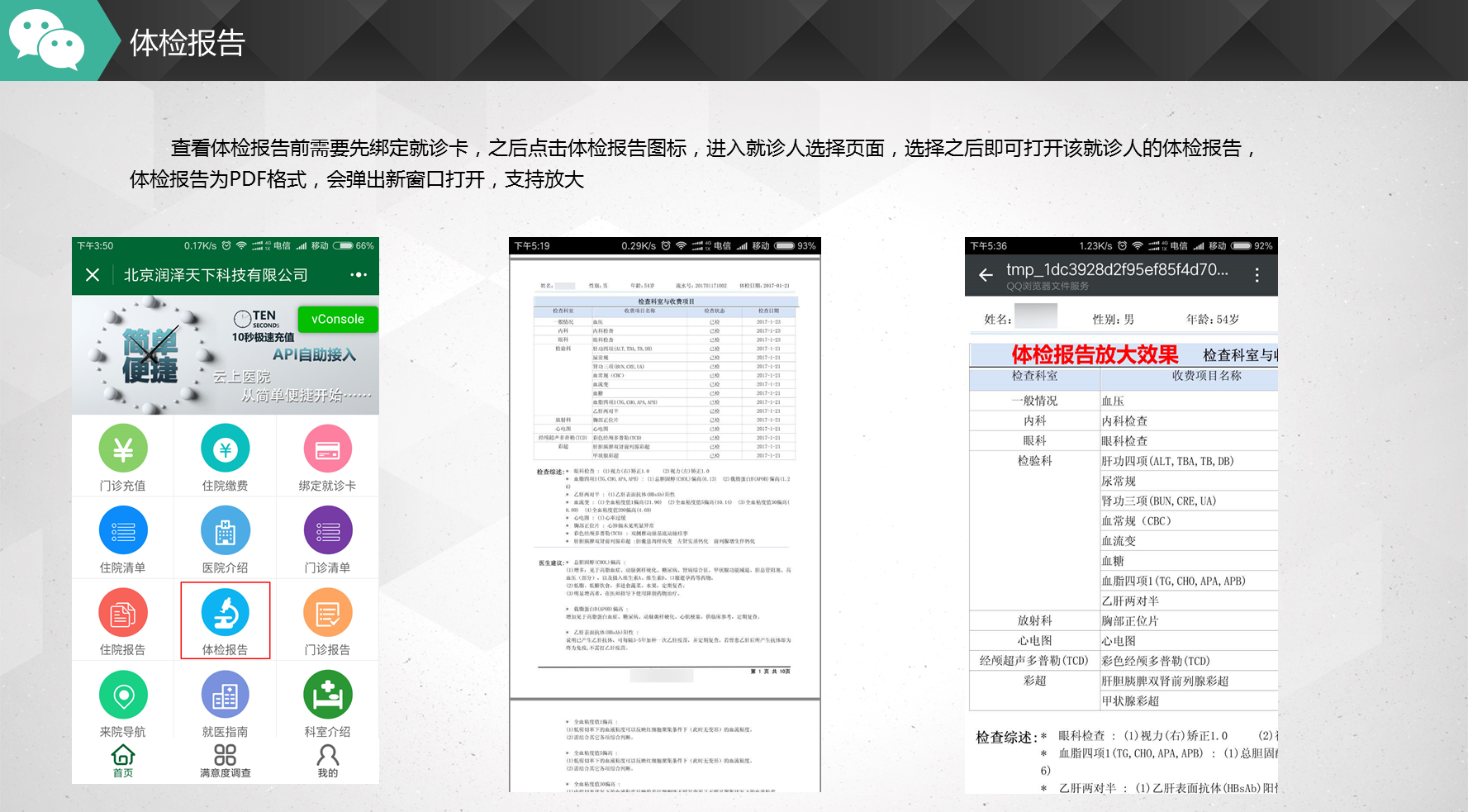Click the WeChat logo at top-left
Image resolution: width=1468 pixels, height=812 pixels.
(x=47, y=39)
